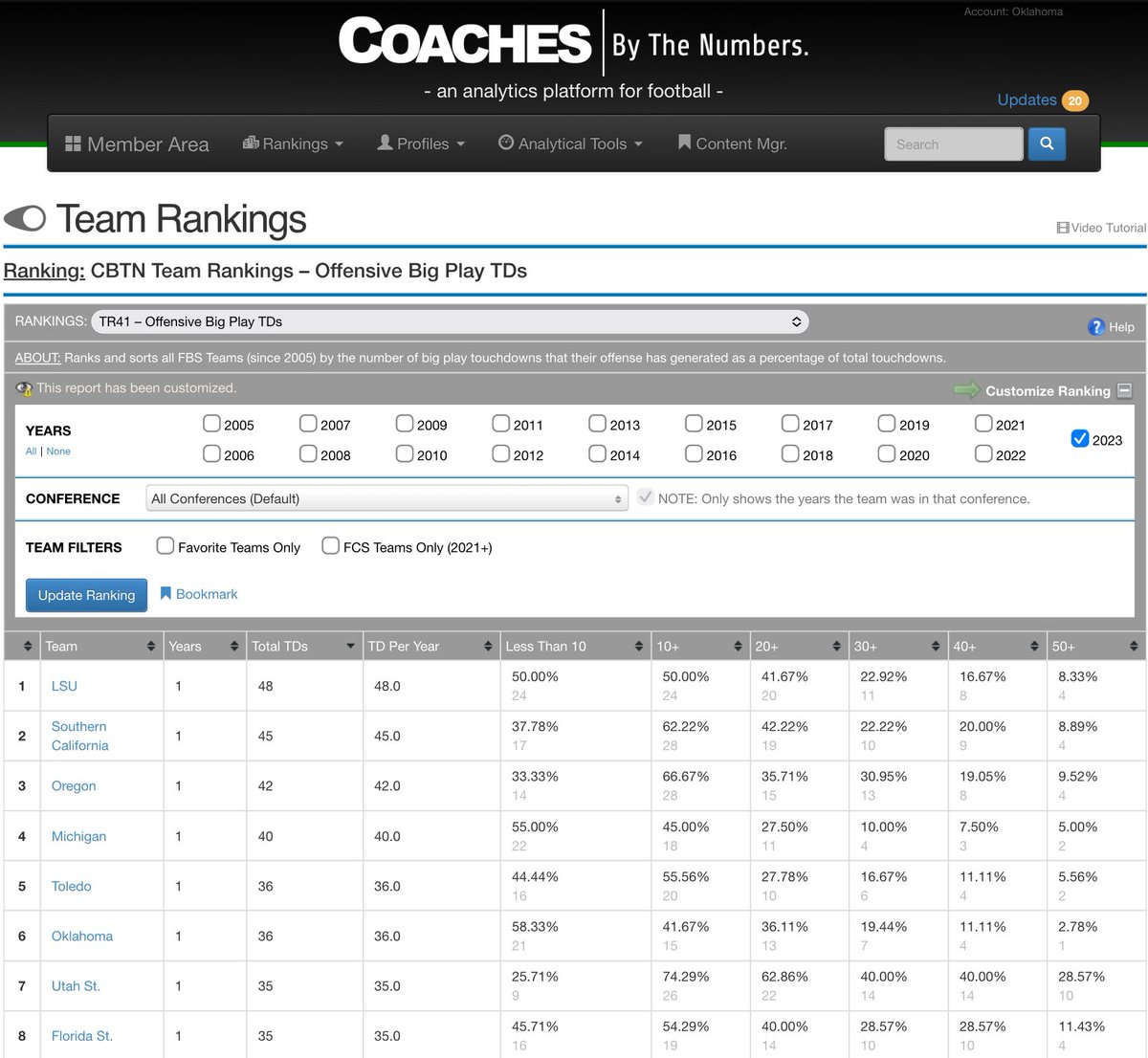The width and height of the screenshot is (1148, 1058).
Task: Check the 2017 year checkbox
Action: point(790,423)
